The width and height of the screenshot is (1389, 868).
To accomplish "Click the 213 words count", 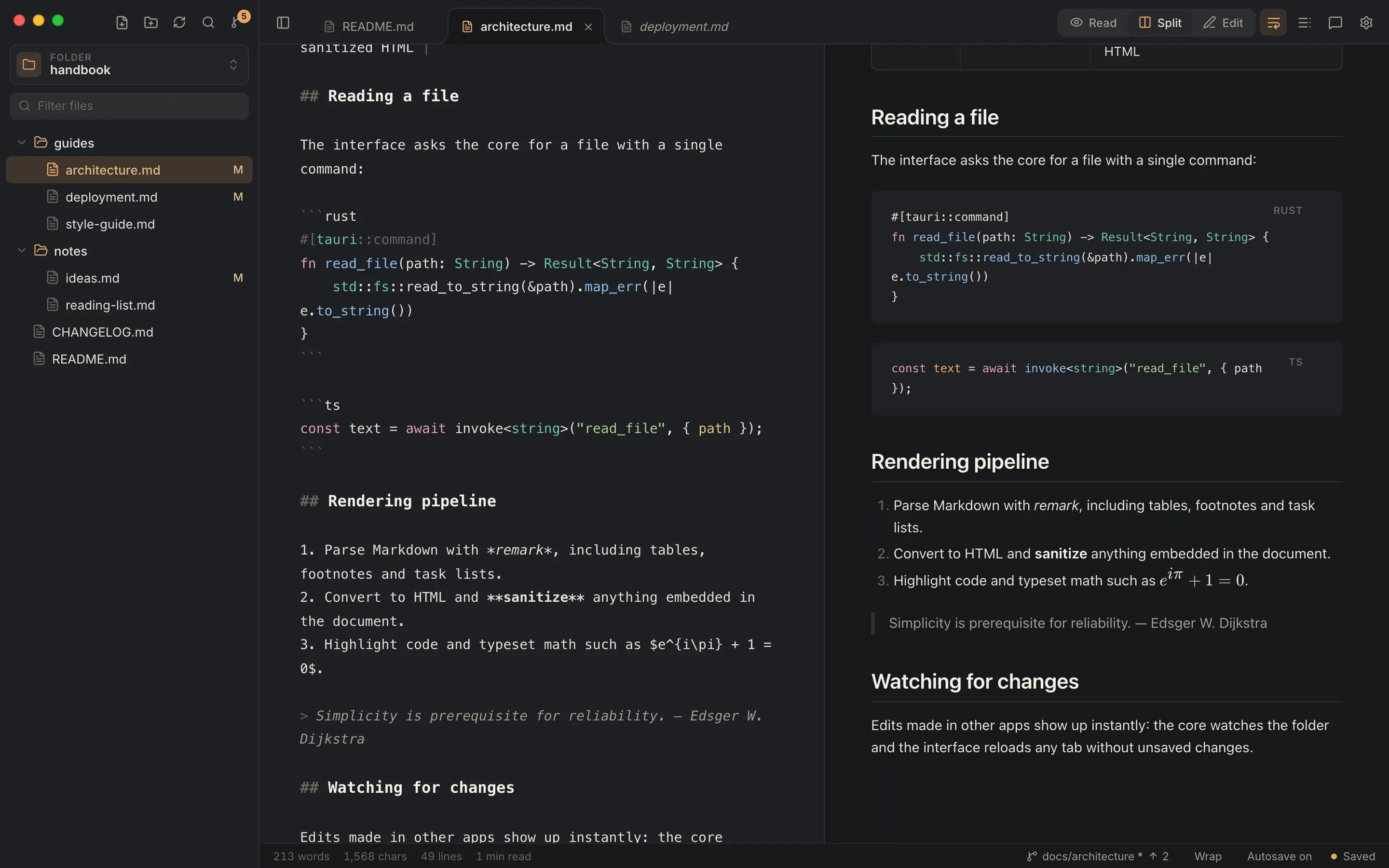I will tap(301, 856).
